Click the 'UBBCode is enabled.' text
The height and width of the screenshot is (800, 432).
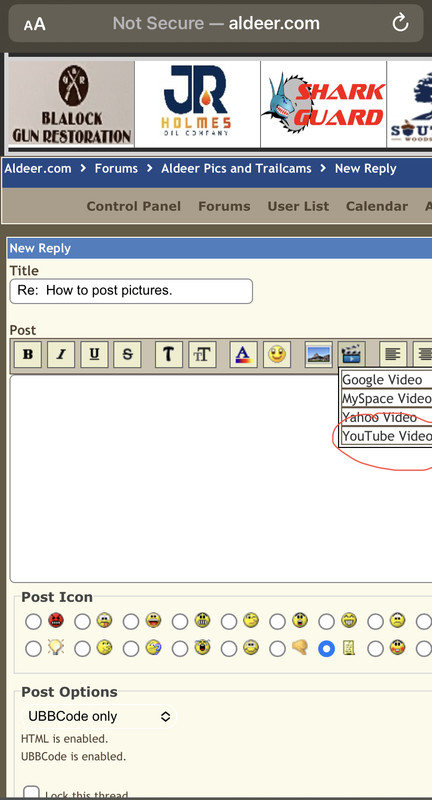click(x=73, y=756)
